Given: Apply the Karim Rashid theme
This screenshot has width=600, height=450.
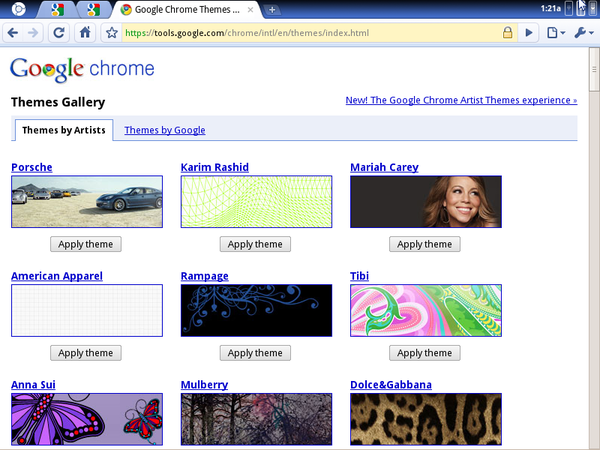Looking at the screenshot, I should (255, 244).
